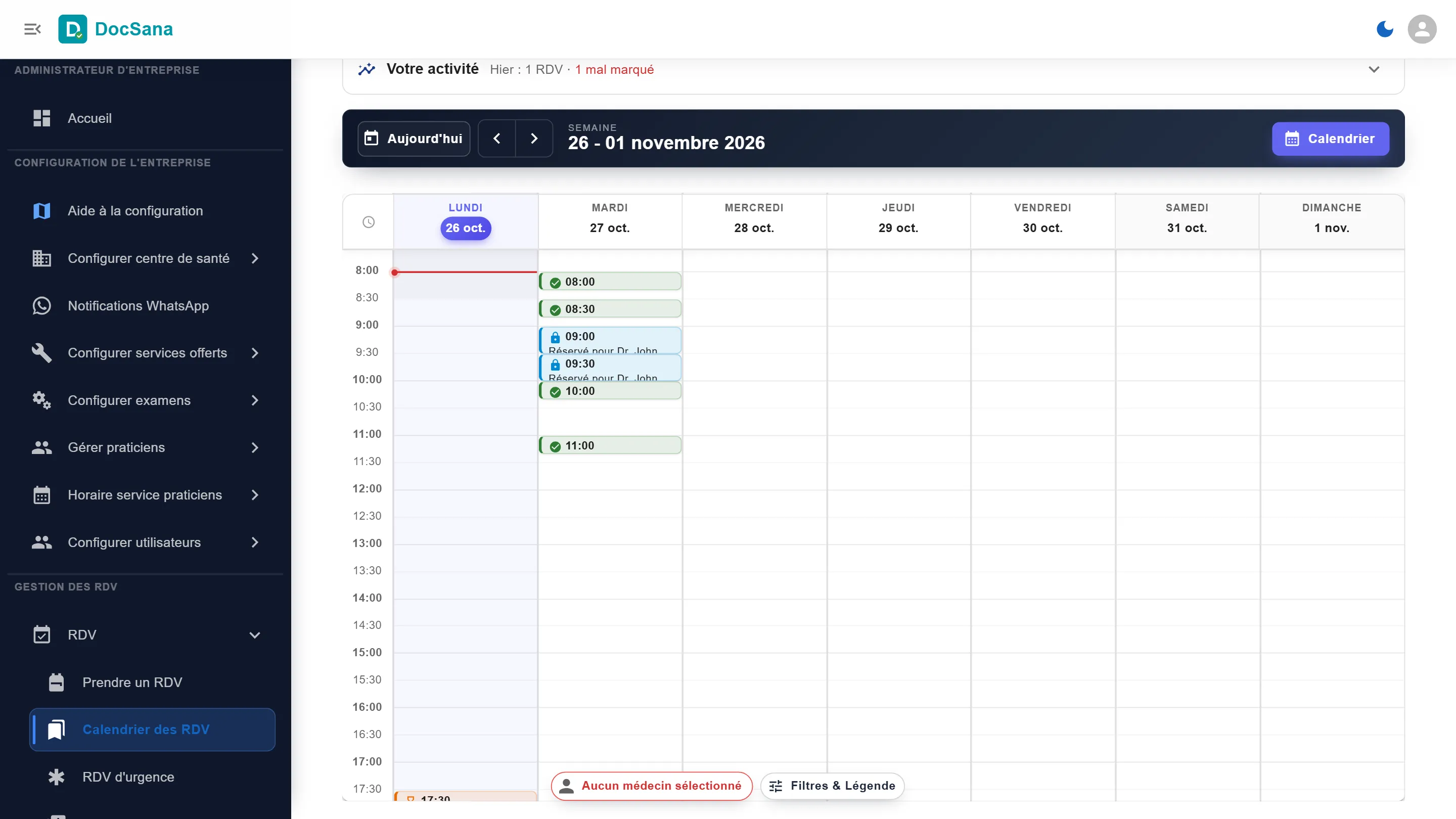
Task: Select the Lundi 26 oct. day header
Action: [x=465, y=220]
